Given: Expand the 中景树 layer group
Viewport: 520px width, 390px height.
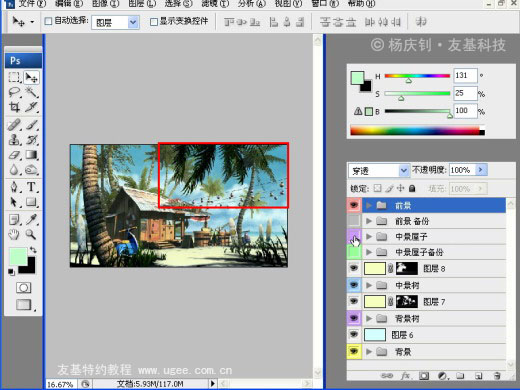Looking at the screenshot, I should coord(369,285).
